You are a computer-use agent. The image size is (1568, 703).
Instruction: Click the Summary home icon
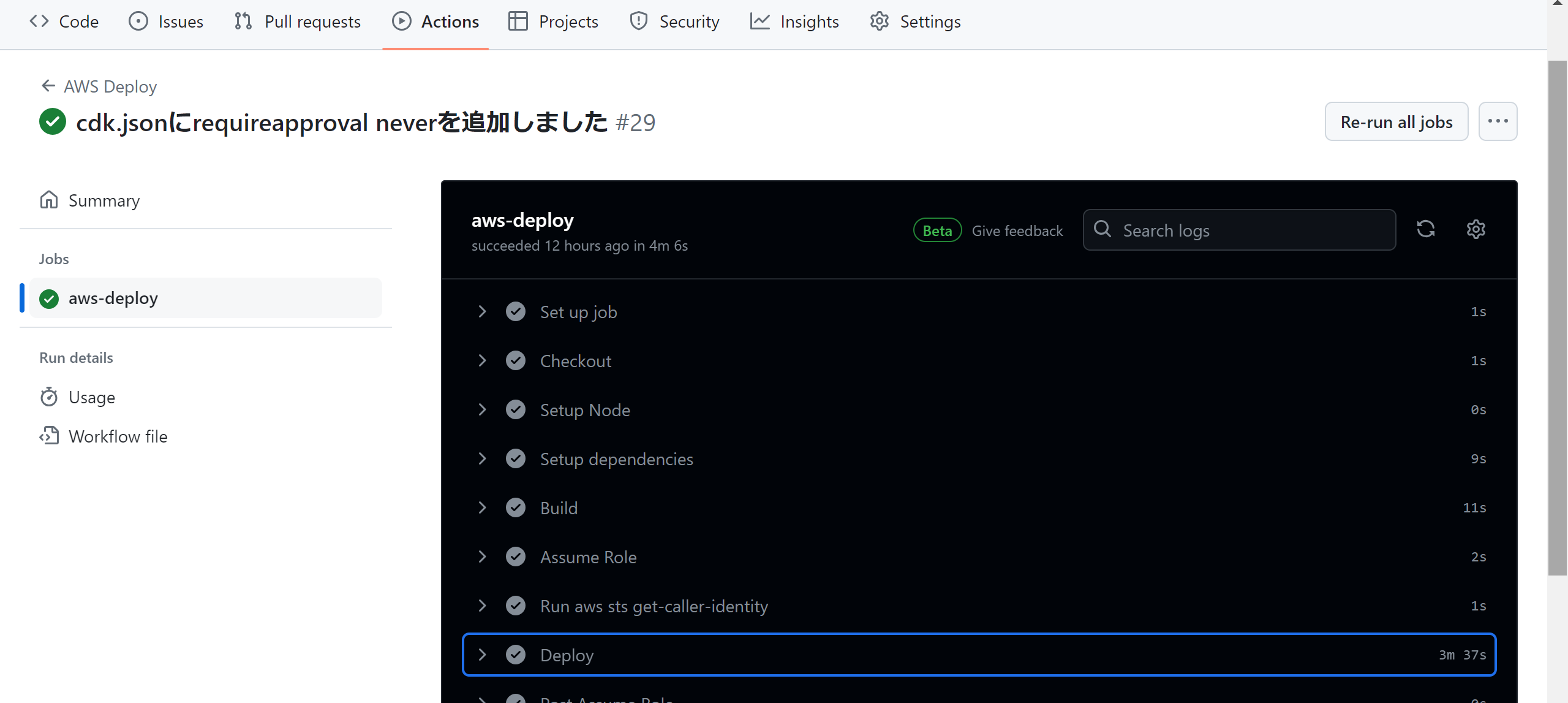tap(50, 200)
